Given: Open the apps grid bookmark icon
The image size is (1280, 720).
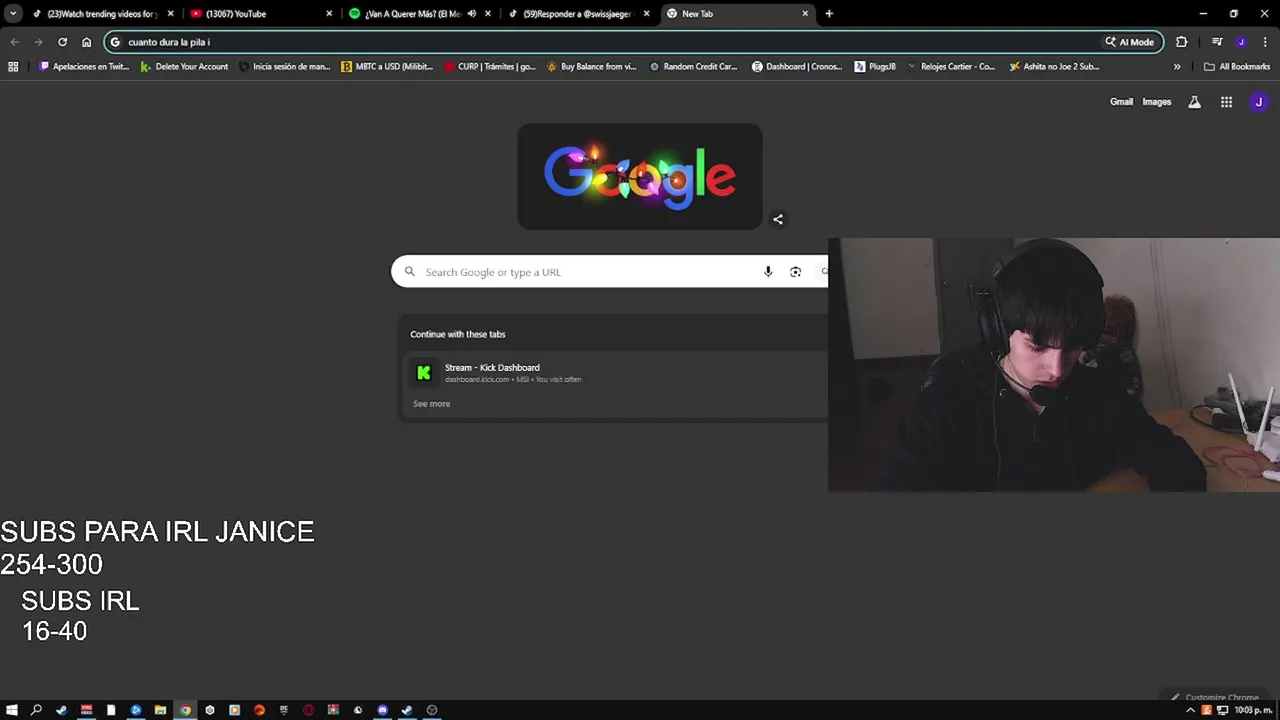Looking at the screenshot, I should click(x=13, y=67).
